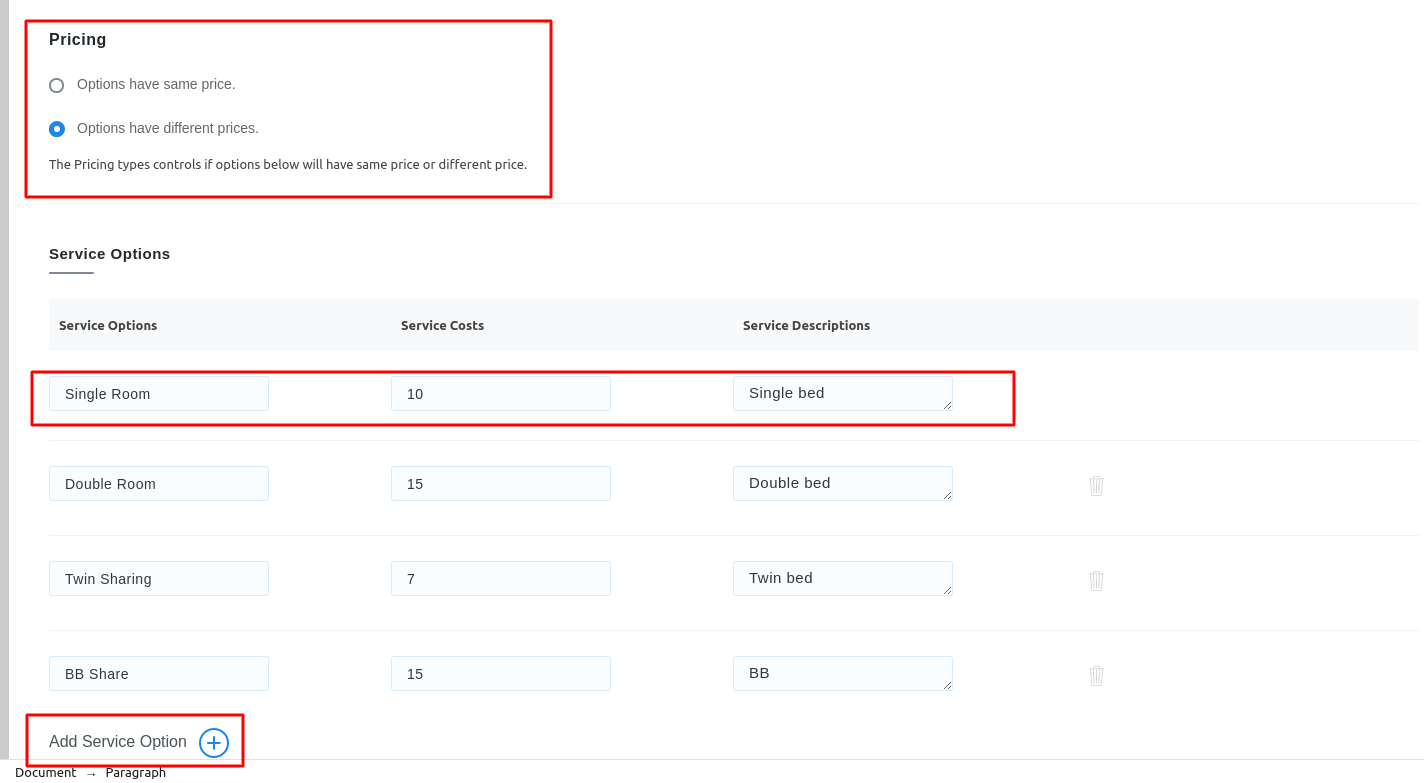Viewport: 1424px width, 783px height.
Task: Edit the 'Double bed' description textarea
Action: coord(843,483)
